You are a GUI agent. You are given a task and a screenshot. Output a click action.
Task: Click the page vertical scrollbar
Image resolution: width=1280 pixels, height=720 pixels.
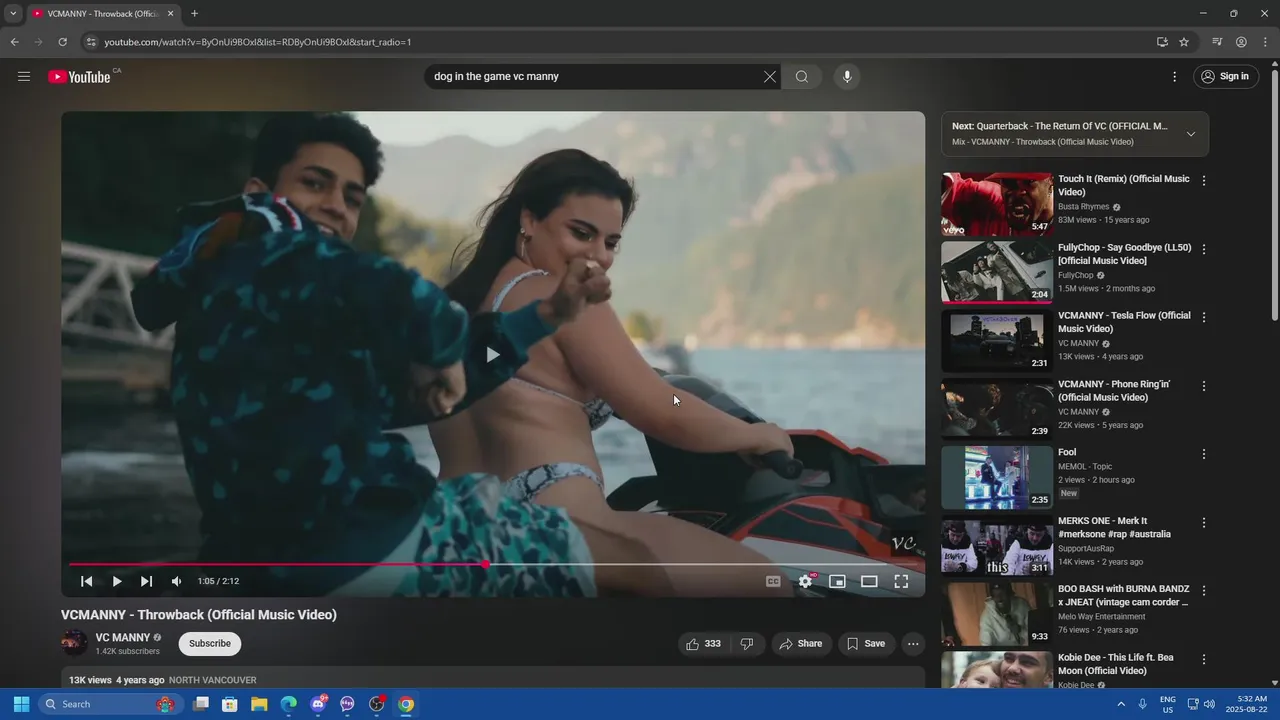(1274, 195)
